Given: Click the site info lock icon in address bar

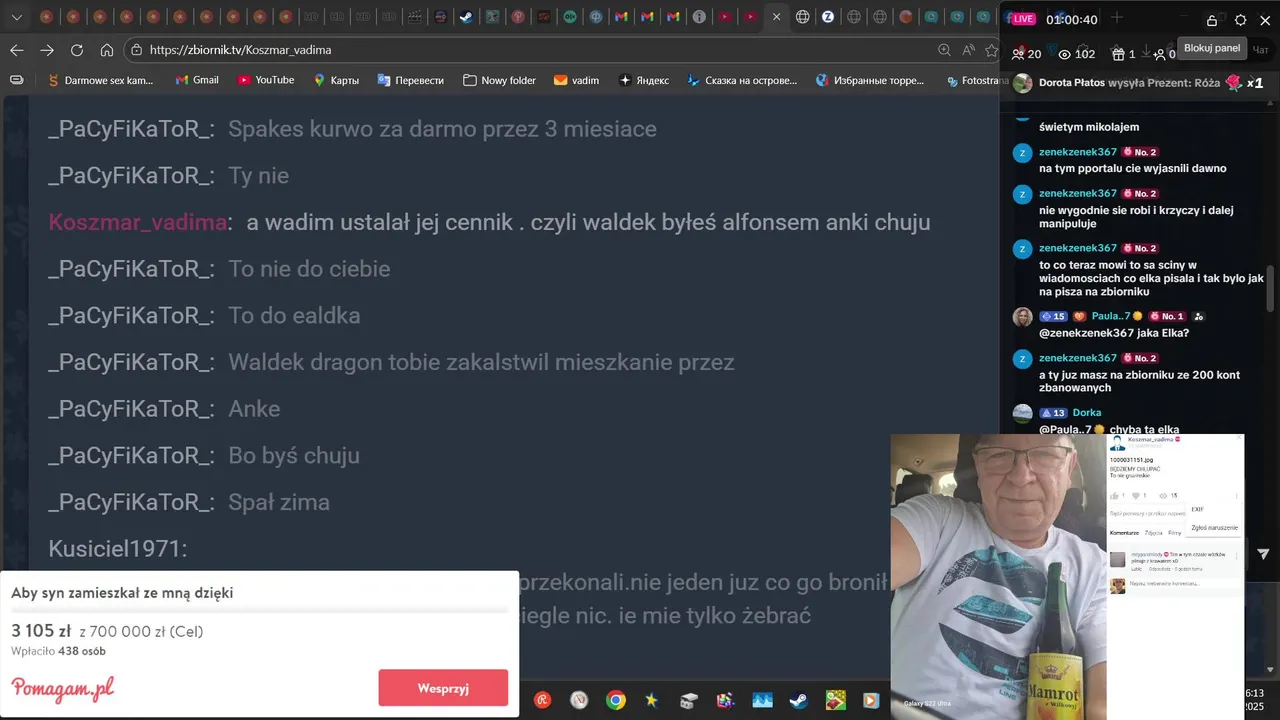Looking at the screenshot, I should tap(136, 50).
